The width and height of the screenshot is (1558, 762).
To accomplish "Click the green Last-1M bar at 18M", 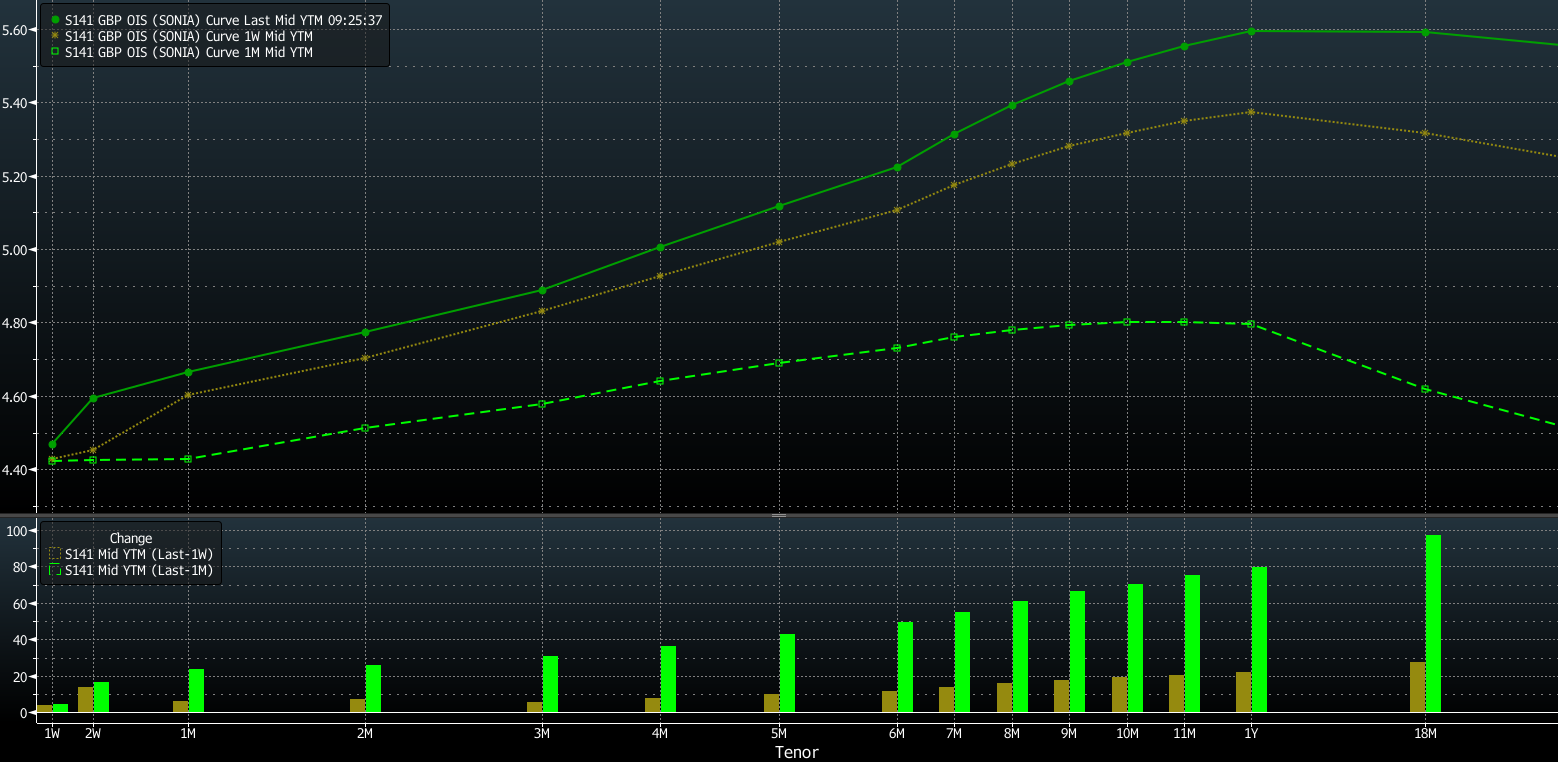I will point(1433,624).
